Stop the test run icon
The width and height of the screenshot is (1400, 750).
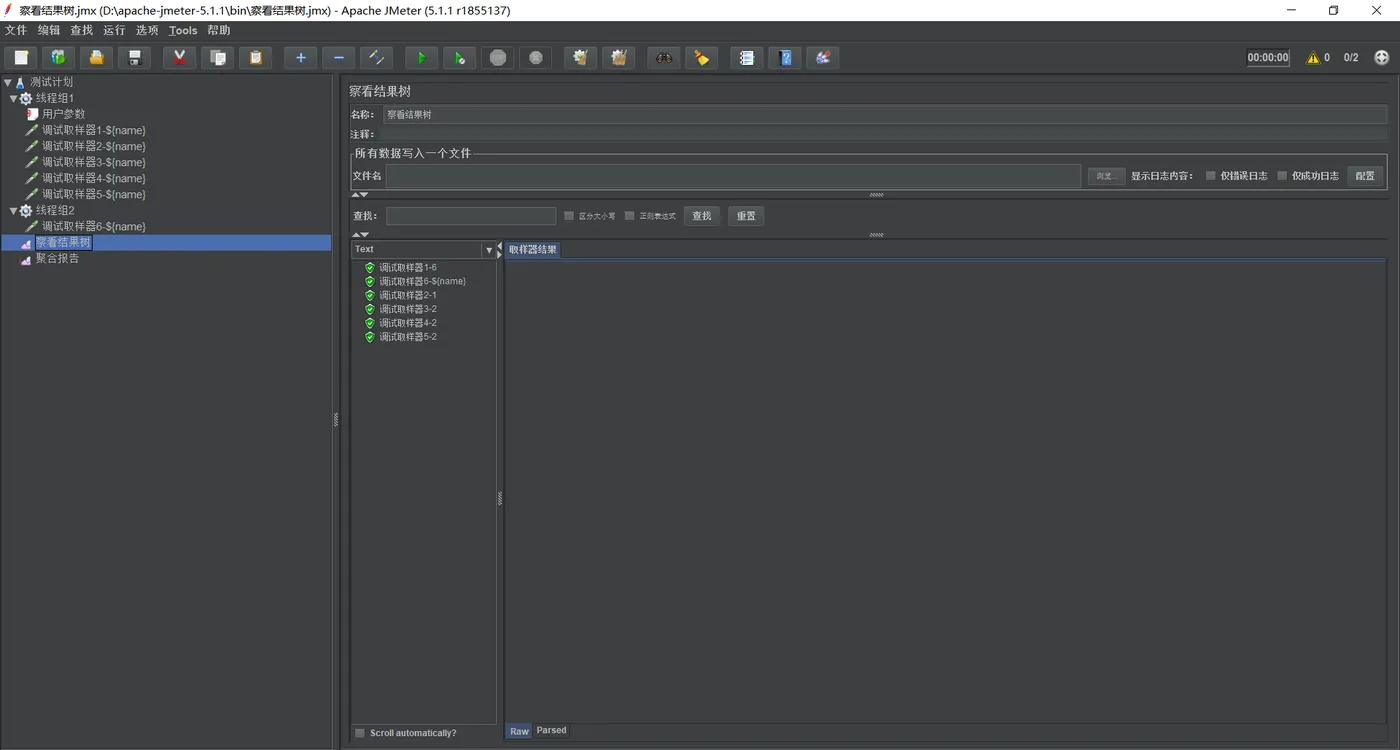pos(497,58)
